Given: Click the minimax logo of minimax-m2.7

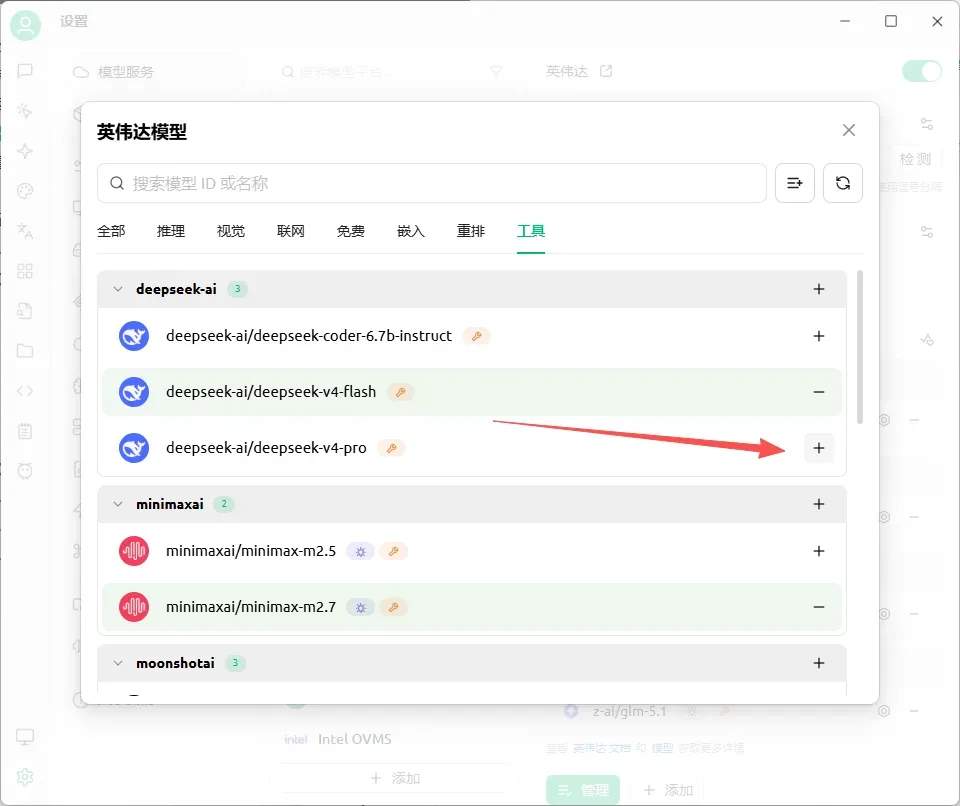Looking at the screenshot, I should pyautogui.click(x=133, y=608).
